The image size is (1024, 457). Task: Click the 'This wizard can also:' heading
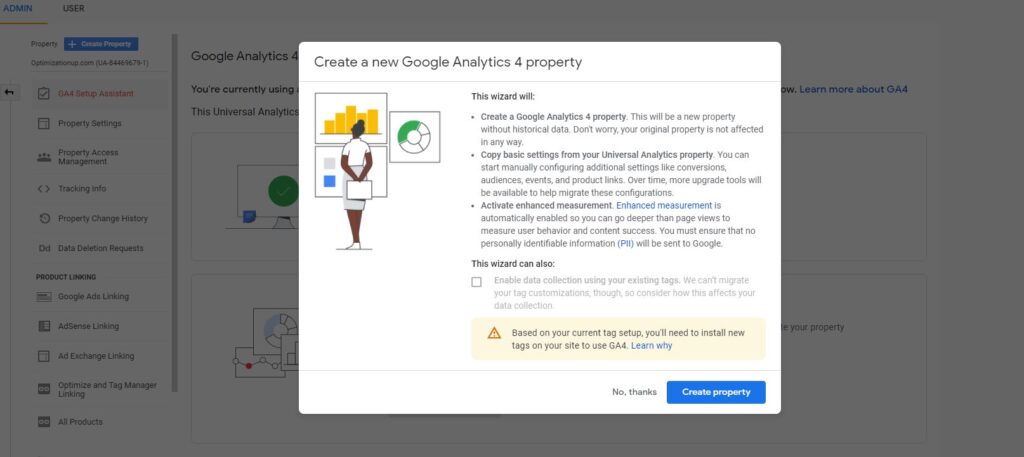[513, 264]
